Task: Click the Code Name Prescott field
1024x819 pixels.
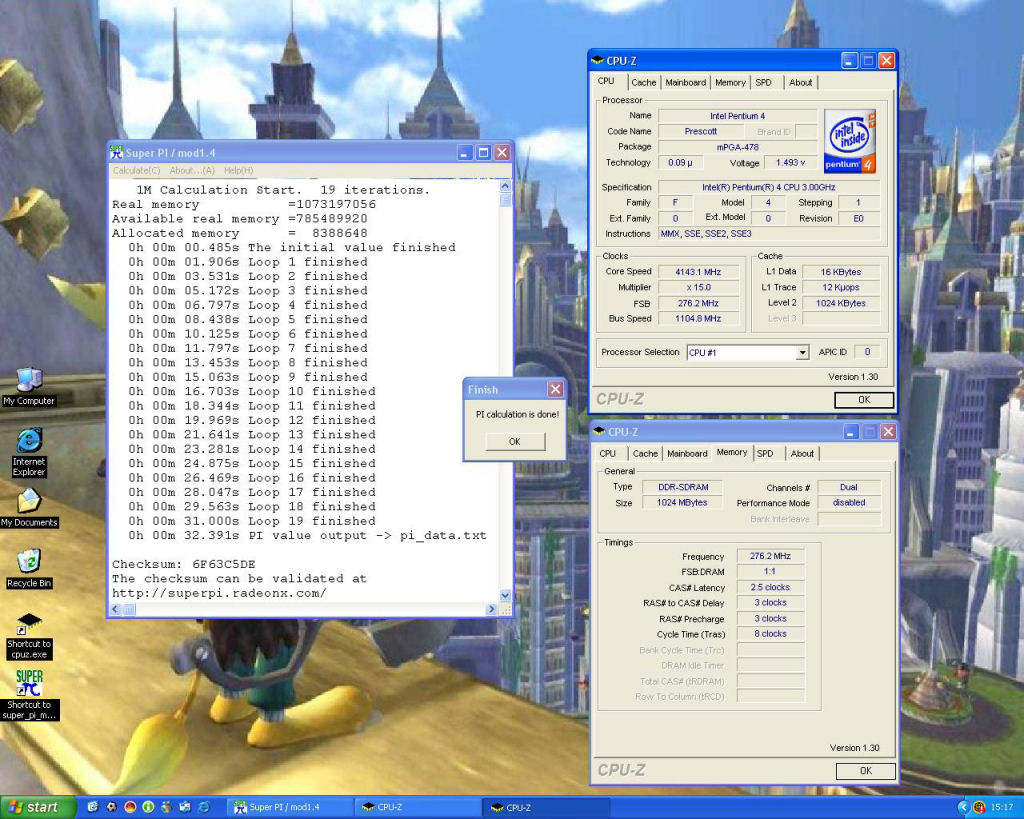Action: pos(701,131)
